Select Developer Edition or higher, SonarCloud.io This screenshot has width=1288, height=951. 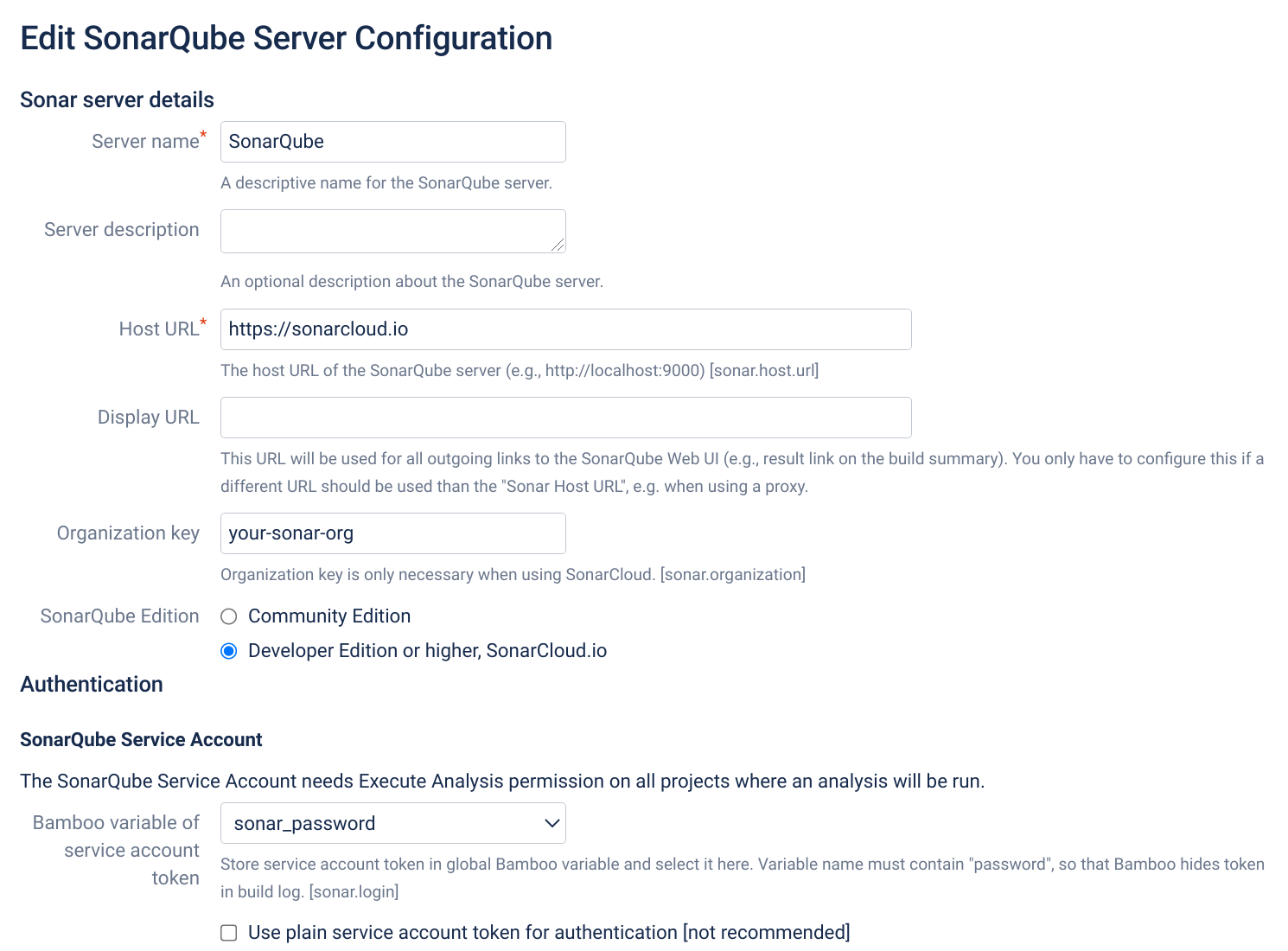[228, 651]
